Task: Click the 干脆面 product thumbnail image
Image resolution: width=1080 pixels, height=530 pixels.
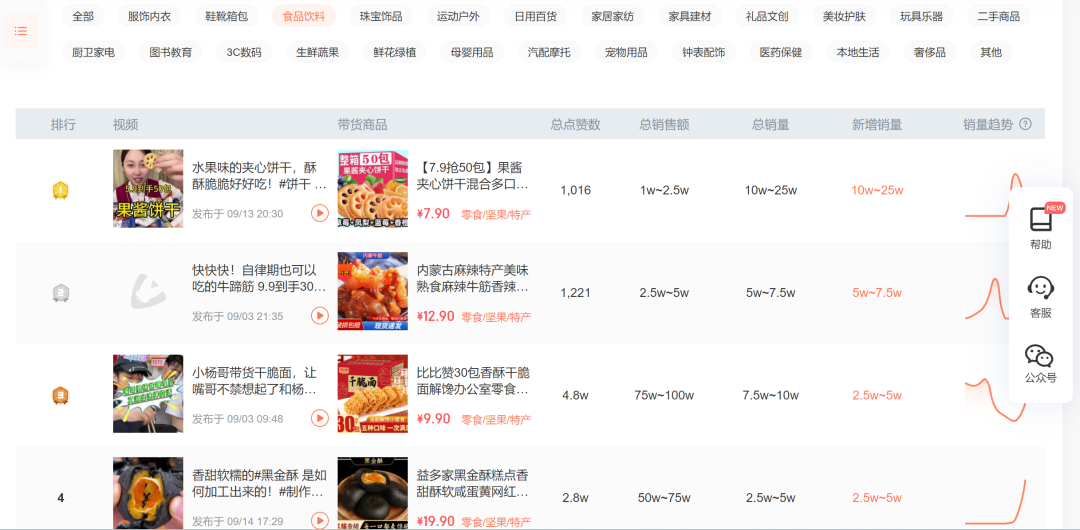Action: point(372,392)
